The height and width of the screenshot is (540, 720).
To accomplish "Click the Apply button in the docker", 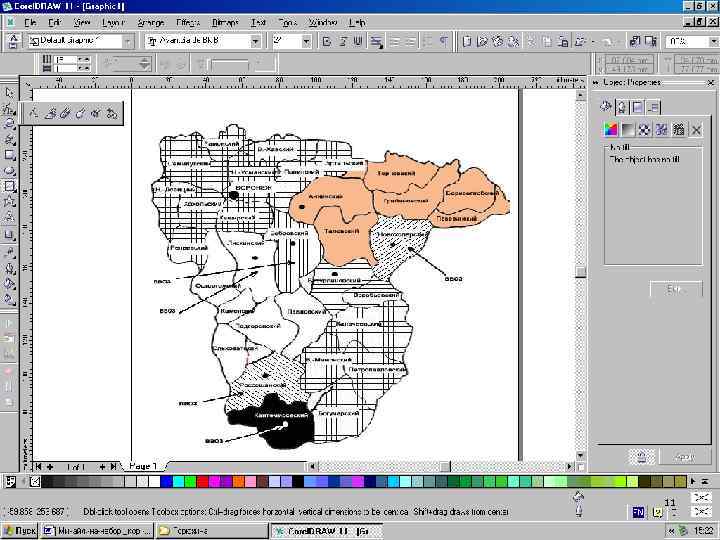I will [684, 456].
